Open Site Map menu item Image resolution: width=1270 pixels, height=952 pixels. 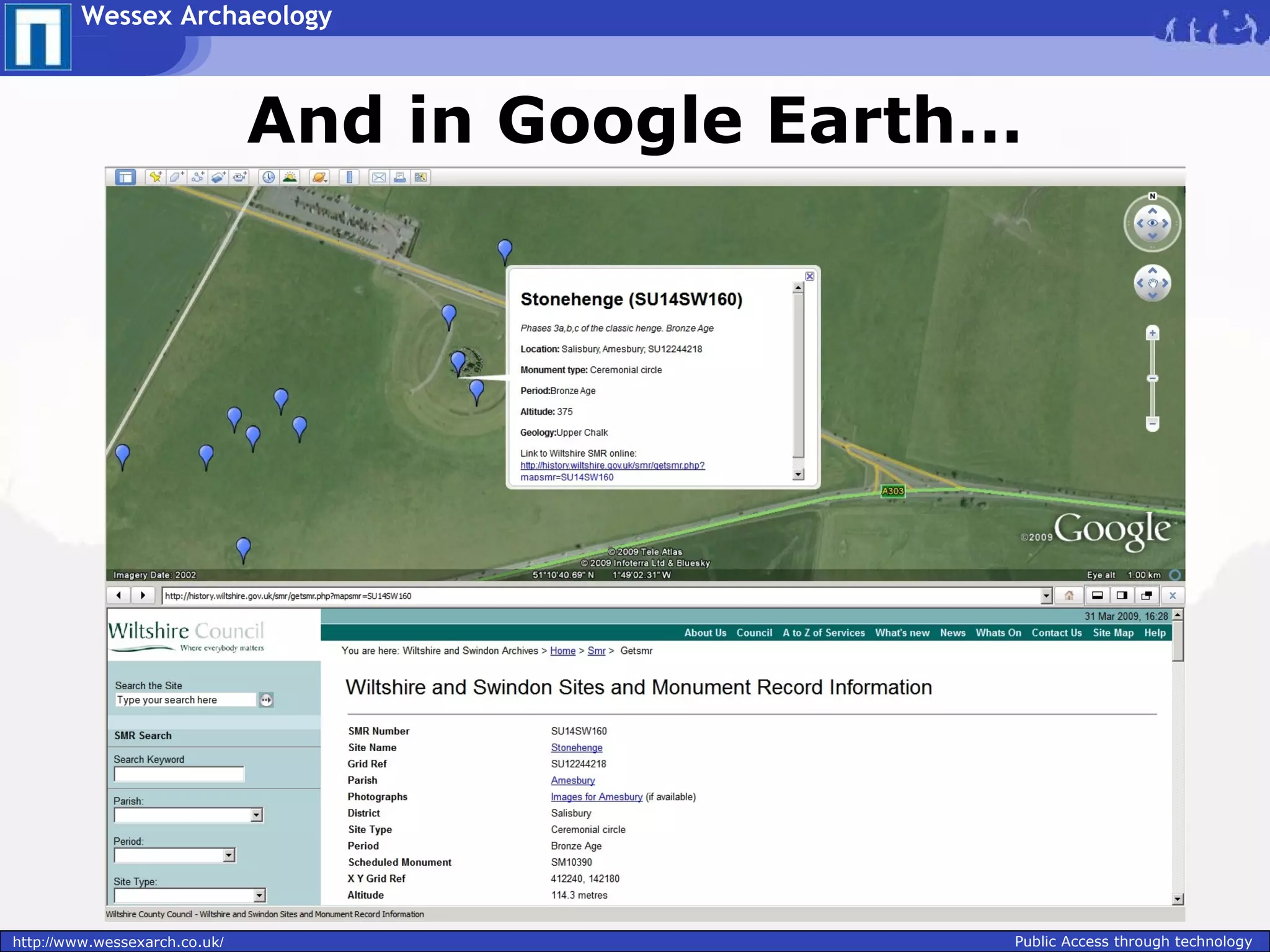[x=1113, y=633]
